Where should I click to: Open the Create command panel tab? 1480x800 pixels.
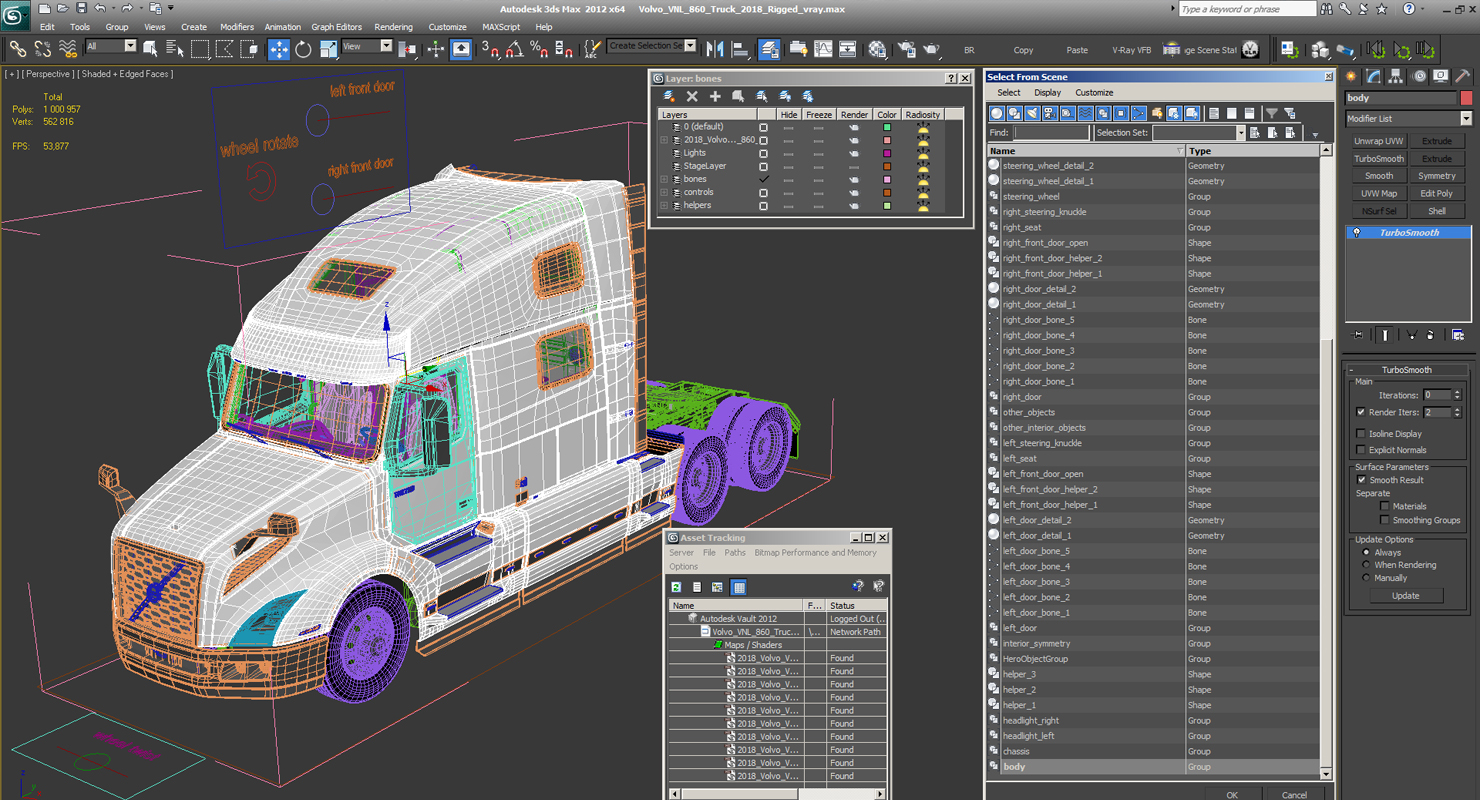click(1352, 76)
